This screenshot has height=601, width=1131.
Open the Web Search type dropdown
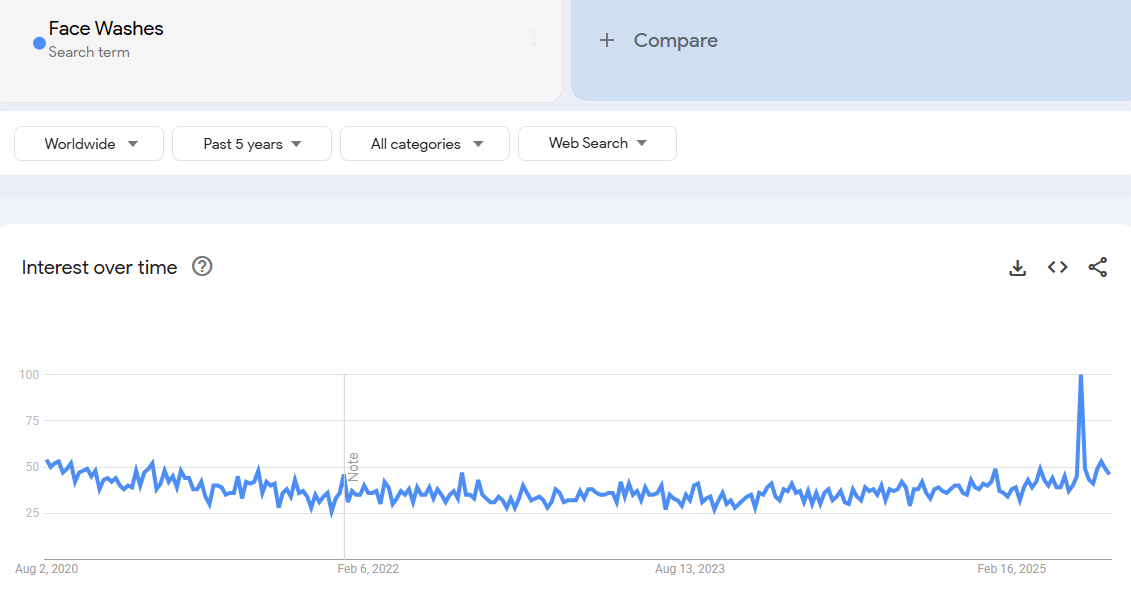[x=597, y=143]
